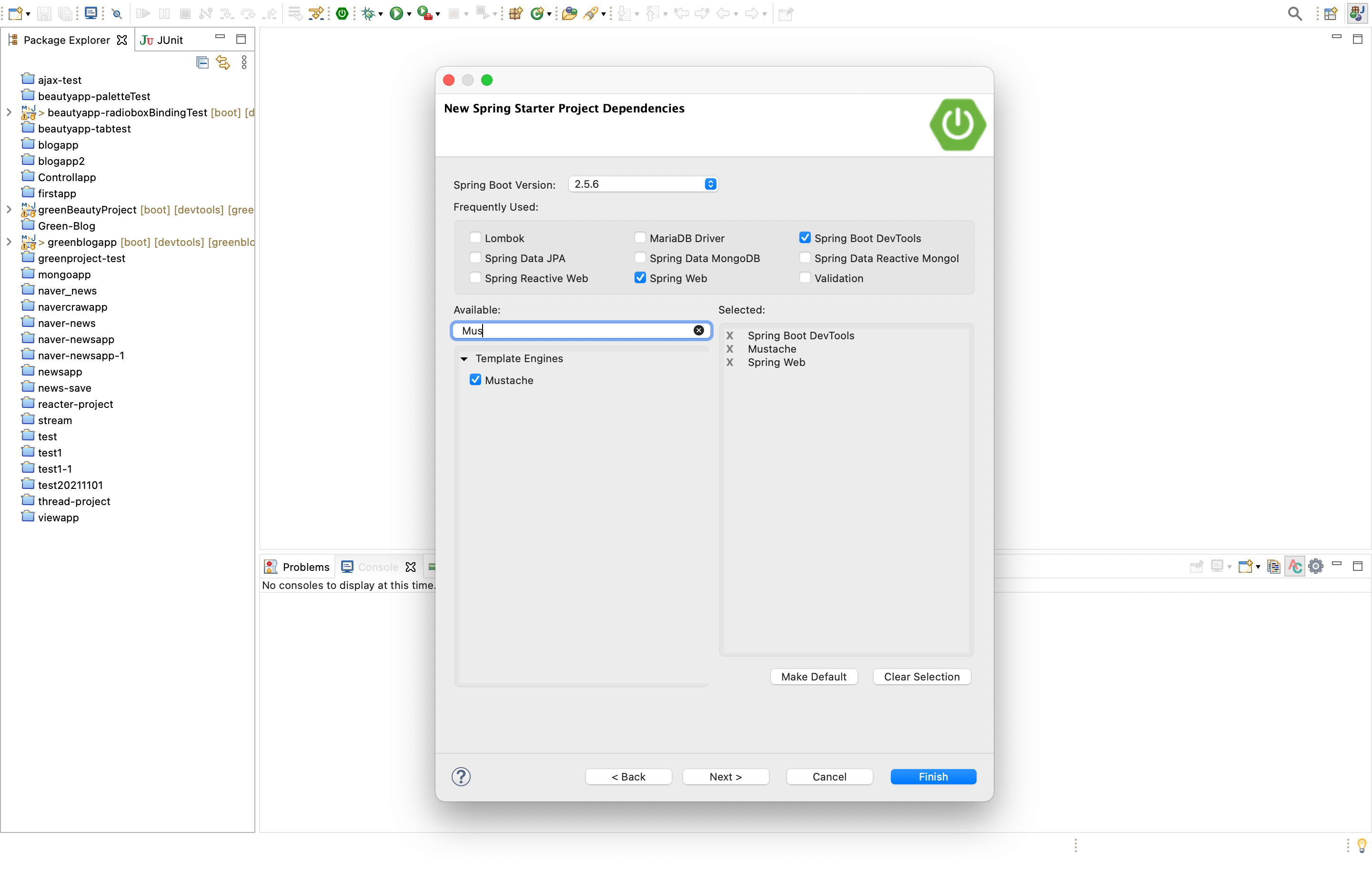
Task: Open the Run button dropdown arrow
Action: tap(409, 14)
